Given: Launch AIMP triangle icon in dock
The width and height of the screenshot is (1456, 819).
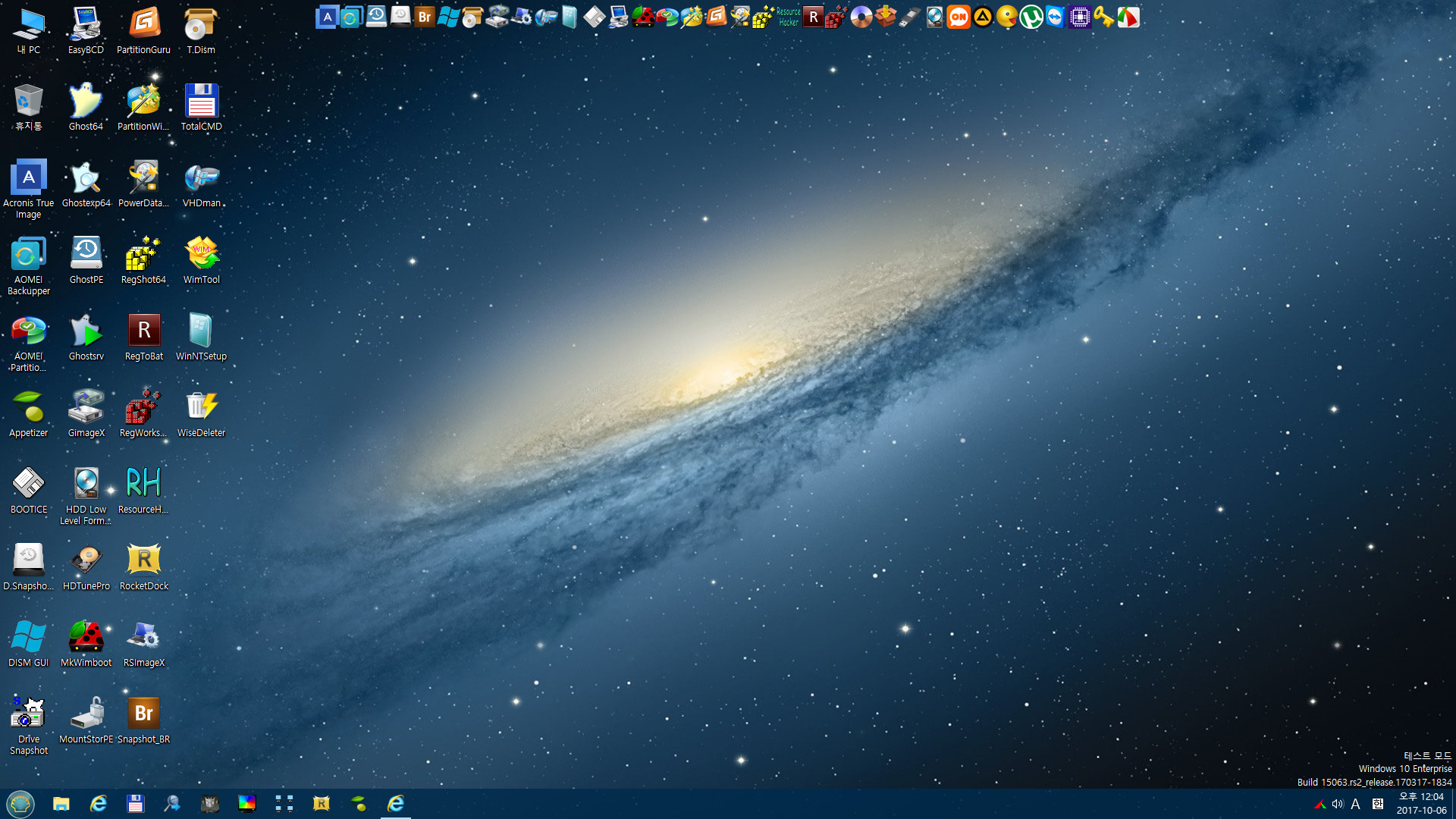Looking at the screenshot, I should (982, 17).
